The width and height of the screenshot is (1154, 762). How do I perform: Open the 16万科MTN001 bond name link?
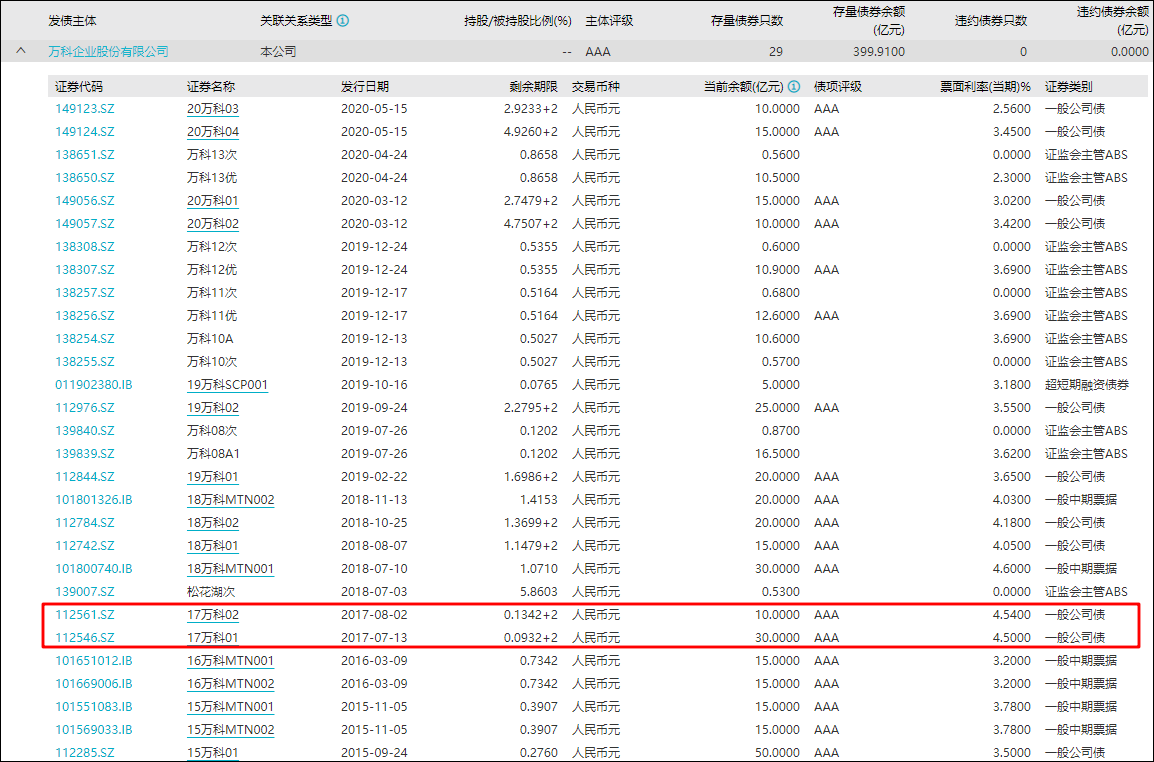tap(230, 661)
